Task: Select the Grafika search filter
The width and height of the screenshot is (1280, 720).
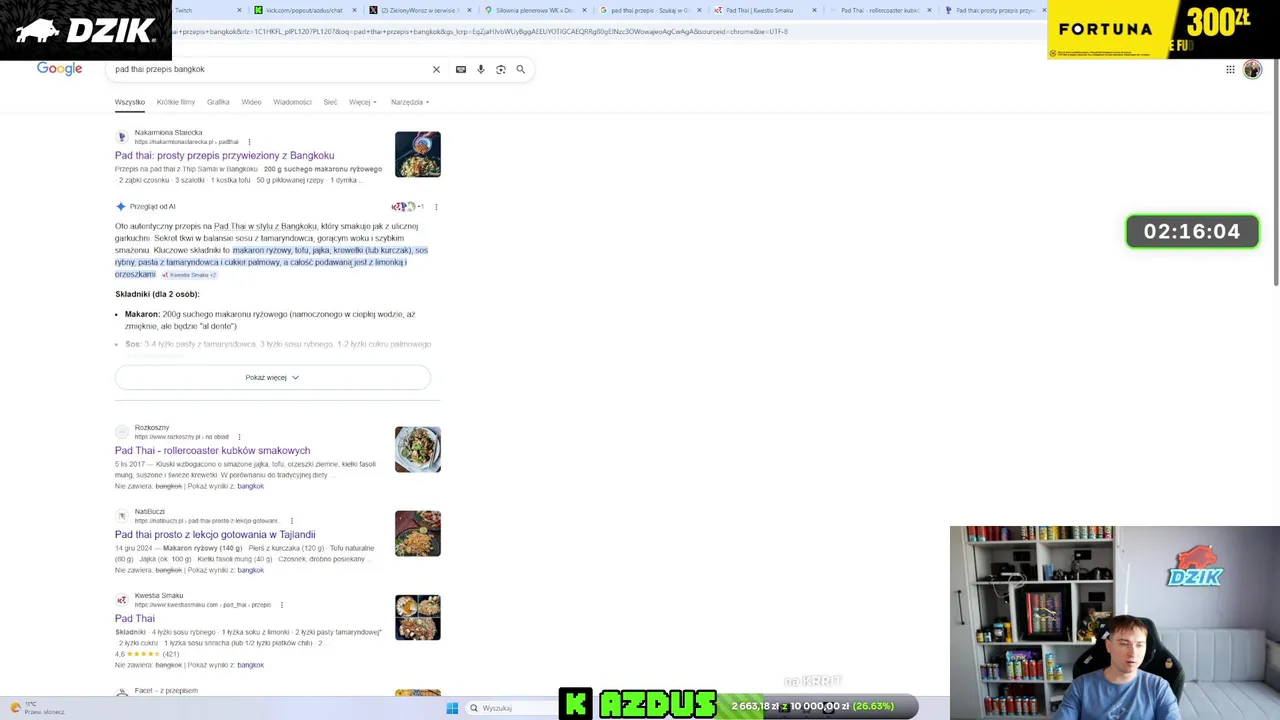Action: tap(218, 102)
